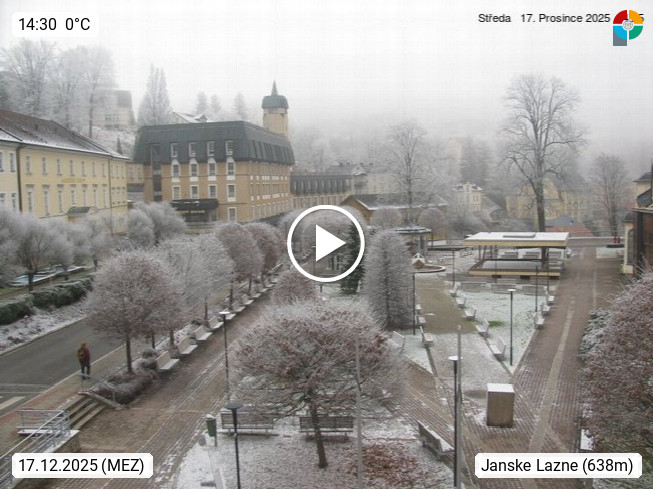Screen dimensions: 653x489
Task: Click the 17.12.2025 (MEZ) date label
Action: tap(82, 465)
